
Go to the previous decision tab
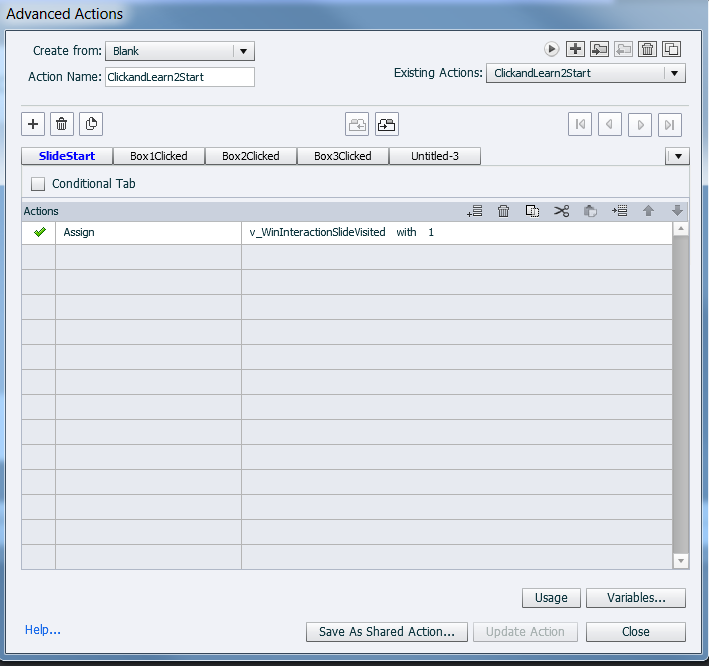click(610, 124)
